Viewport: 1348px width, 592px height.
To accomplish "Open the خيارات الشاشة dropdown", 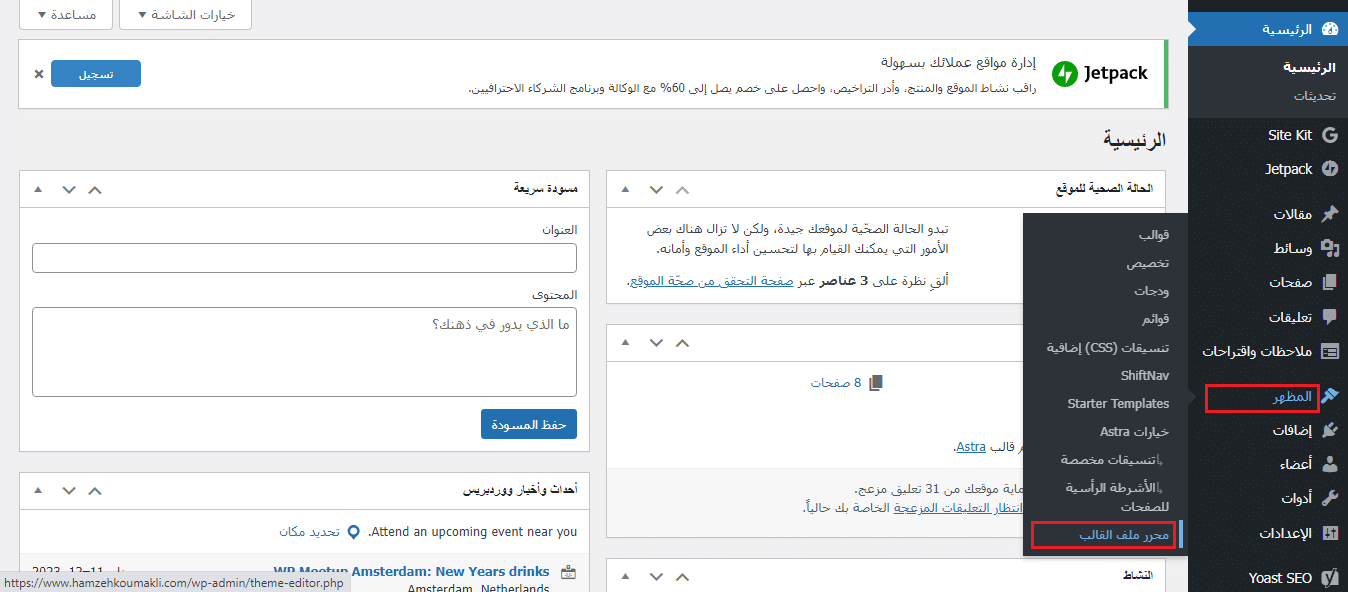I will [185, 15].
